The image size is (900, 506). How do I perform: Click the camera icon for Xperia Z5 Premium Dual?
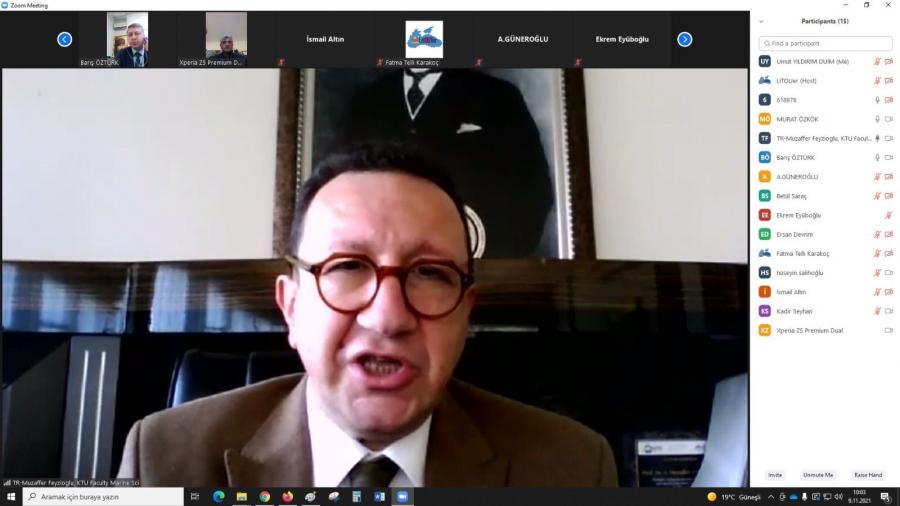point(889,330)
